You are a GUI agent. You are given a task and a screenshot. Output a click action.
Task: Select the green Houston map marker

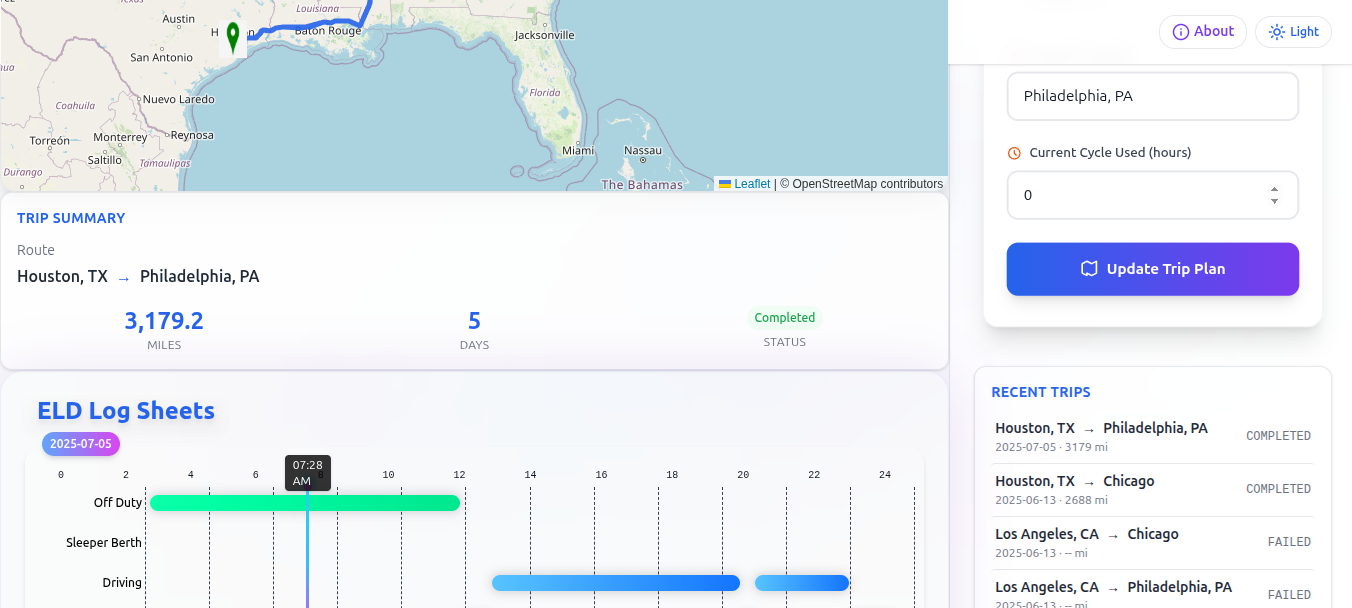click(233, 38)
